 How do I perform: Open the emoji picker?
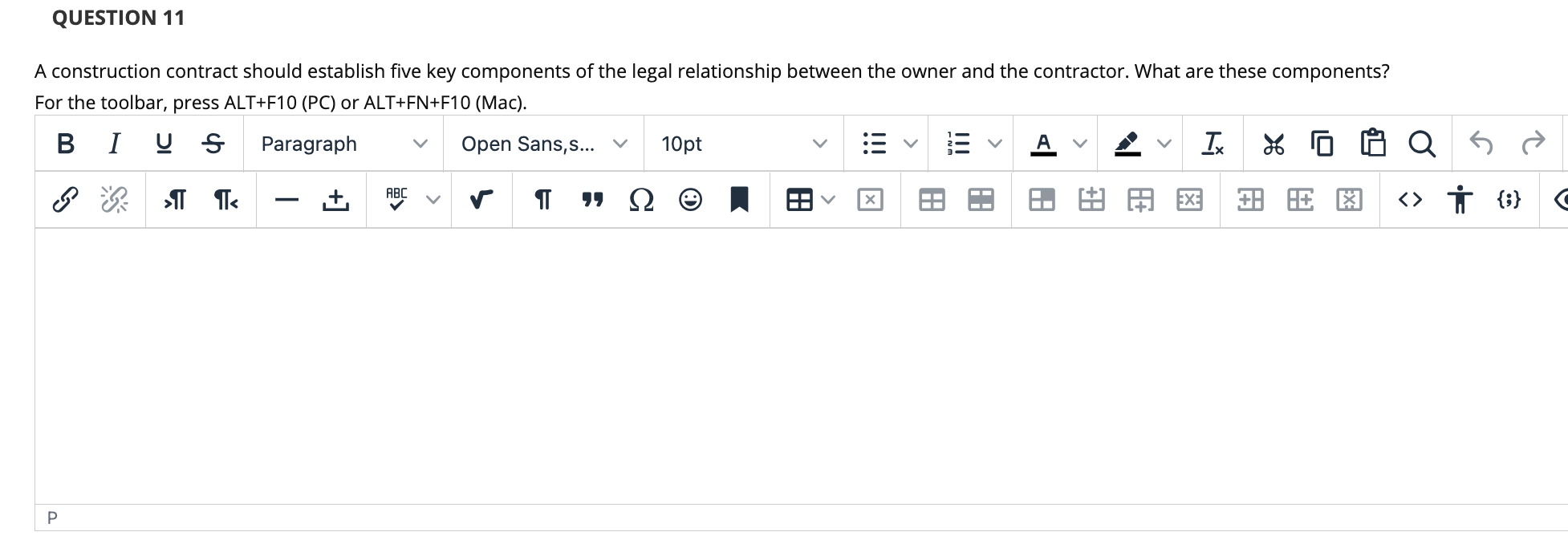click(x=690, y=200)
